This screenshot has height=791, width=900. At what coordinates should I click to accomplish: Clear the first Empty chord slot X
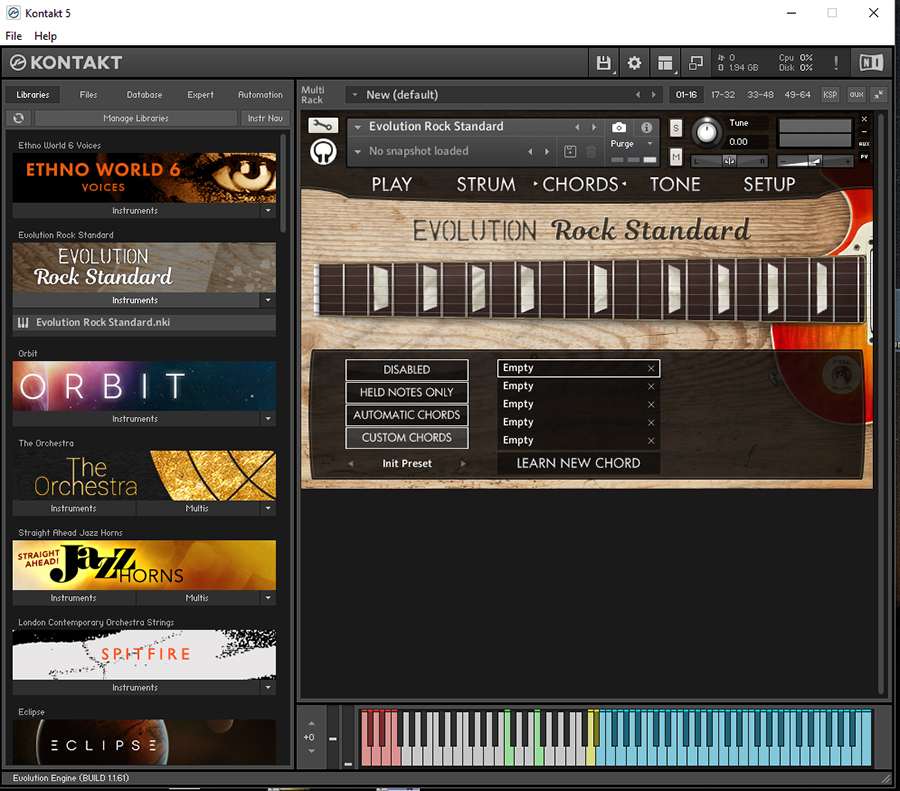[651, 369]
